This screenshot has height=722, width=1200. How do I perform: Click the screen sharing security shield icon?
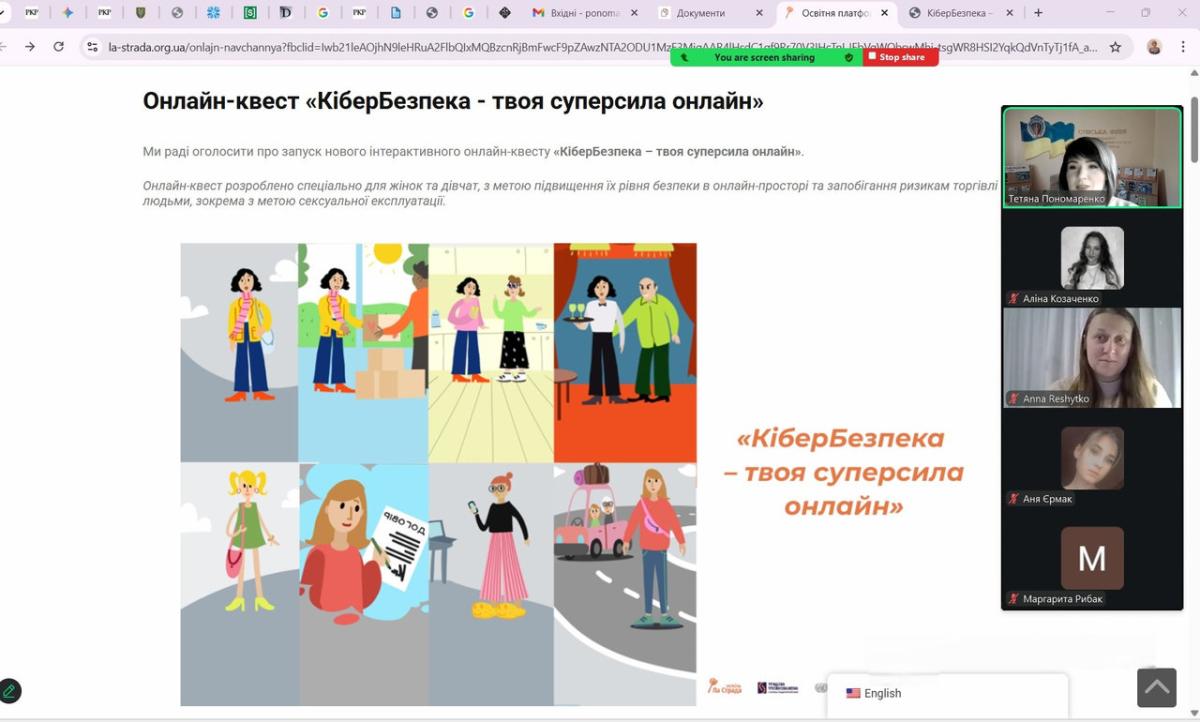coord(849,58)
